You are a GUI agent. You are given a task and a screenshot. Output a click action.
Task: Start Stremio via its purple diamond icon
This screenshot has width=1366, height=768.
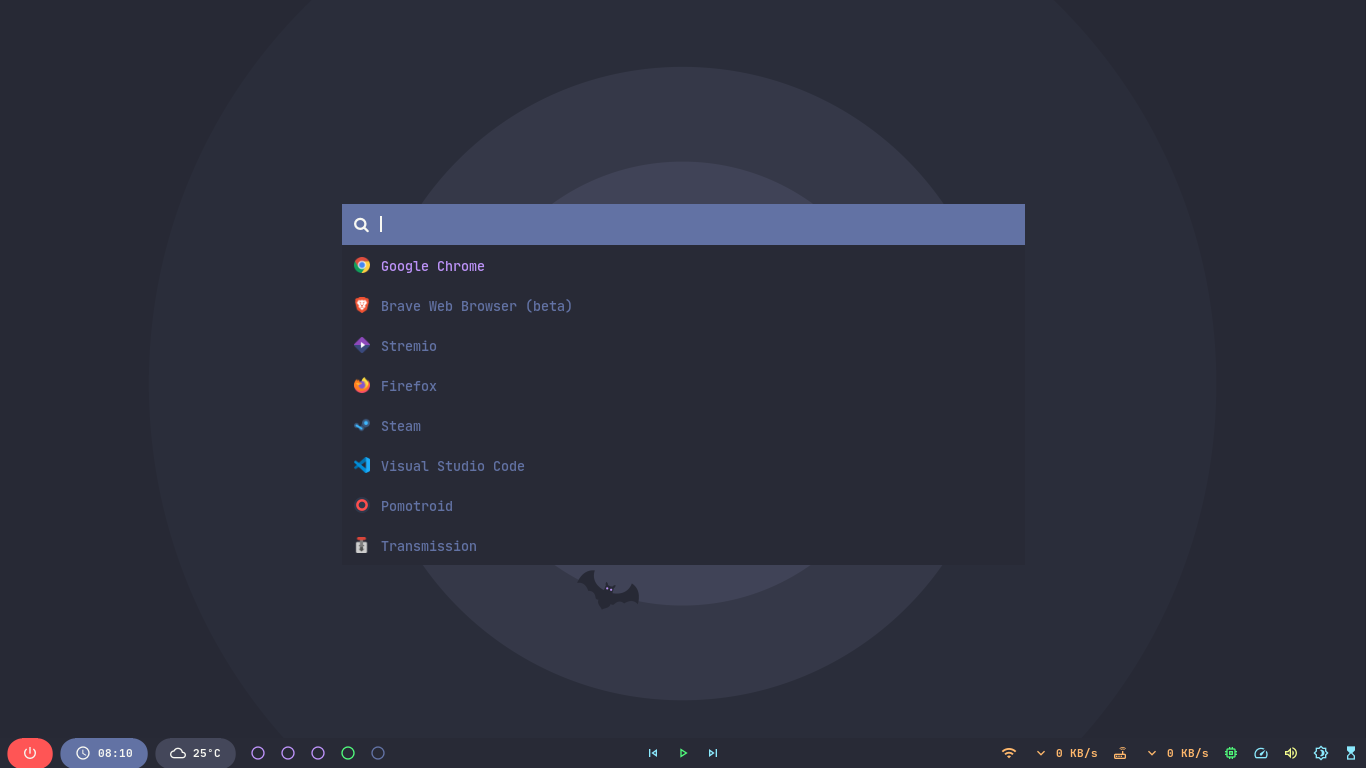[x=362, y=345]
